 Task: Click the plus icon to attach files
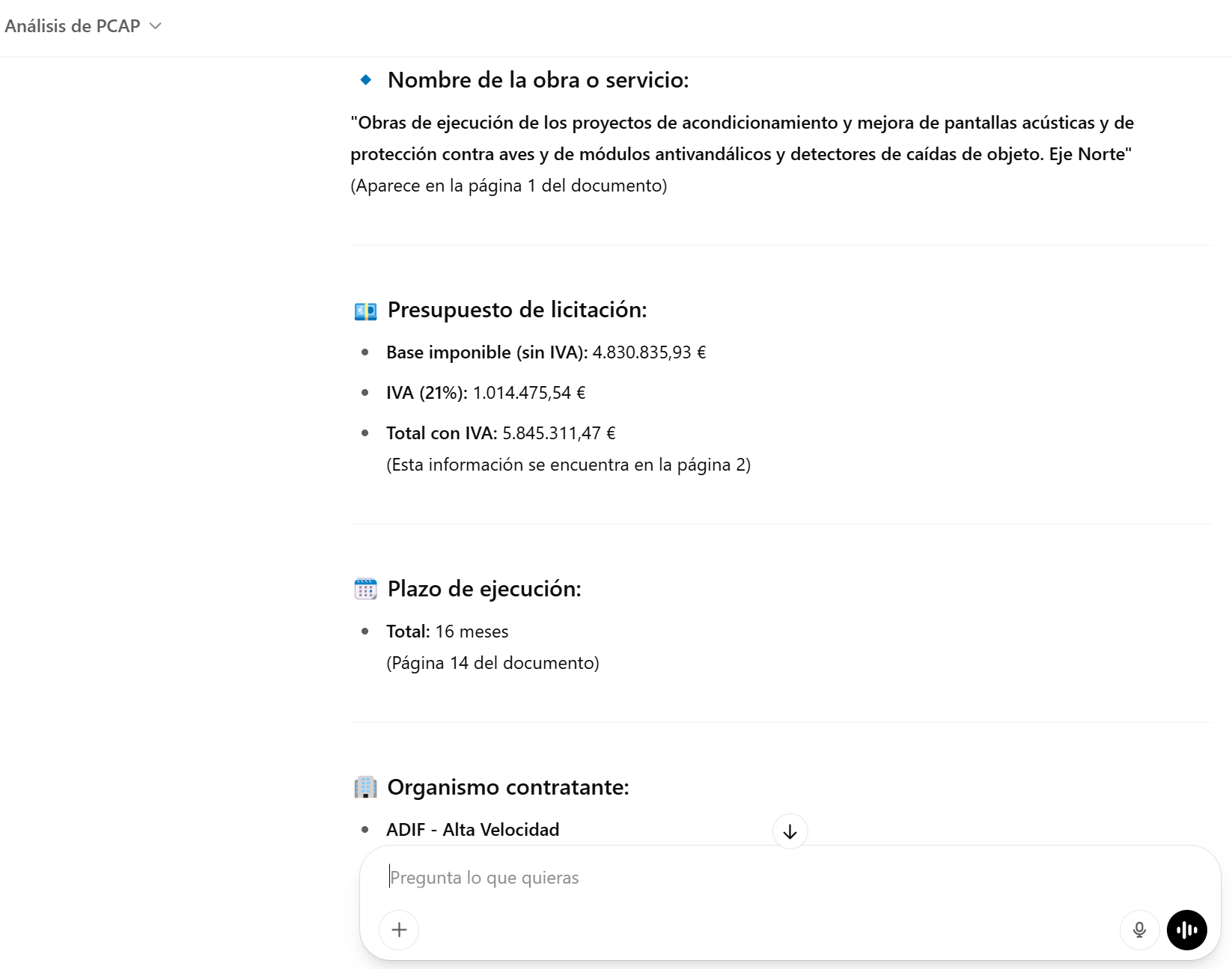(399, 929)
